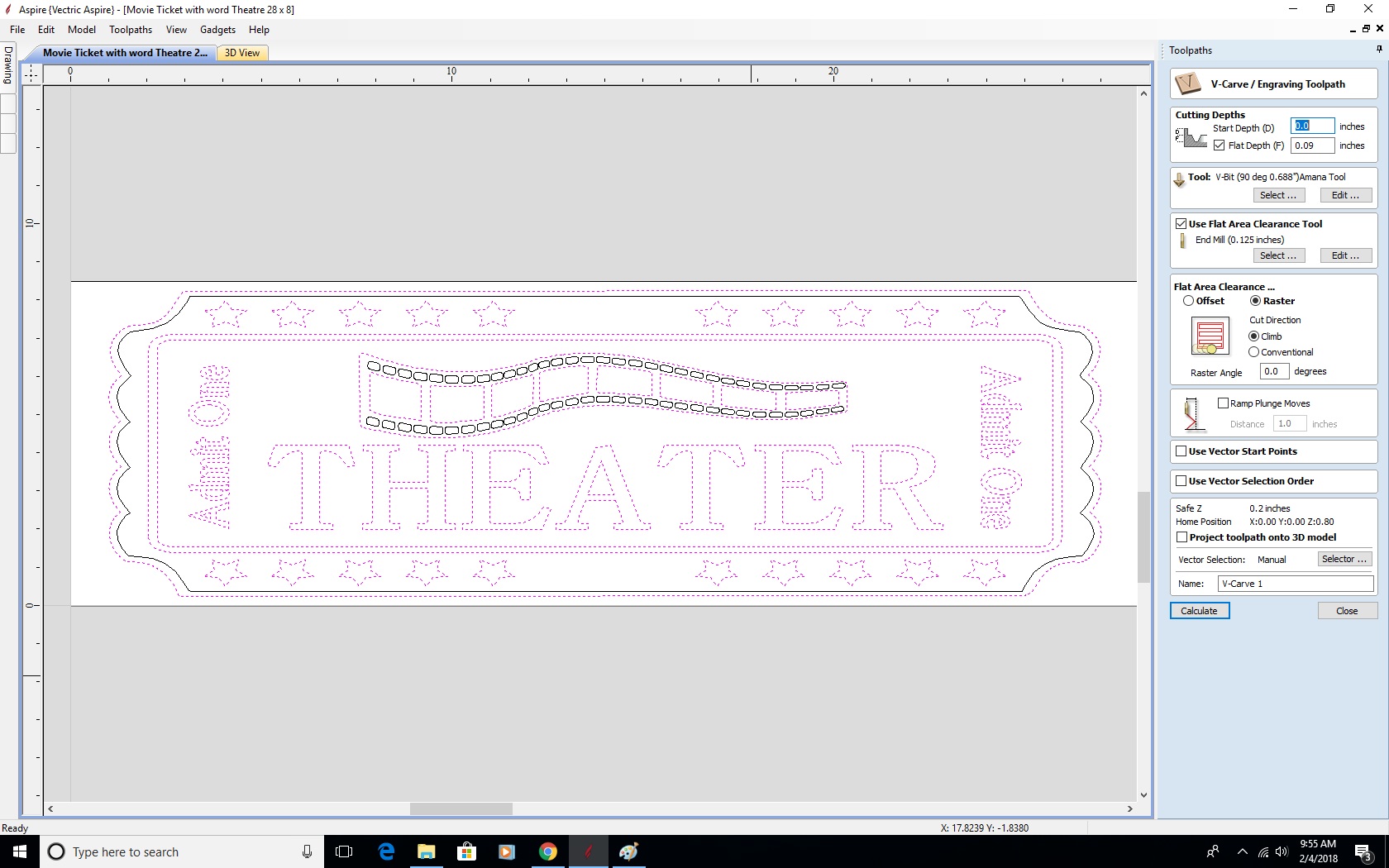Launch Microsoft Edge from the taskbar

coord(386,851)
